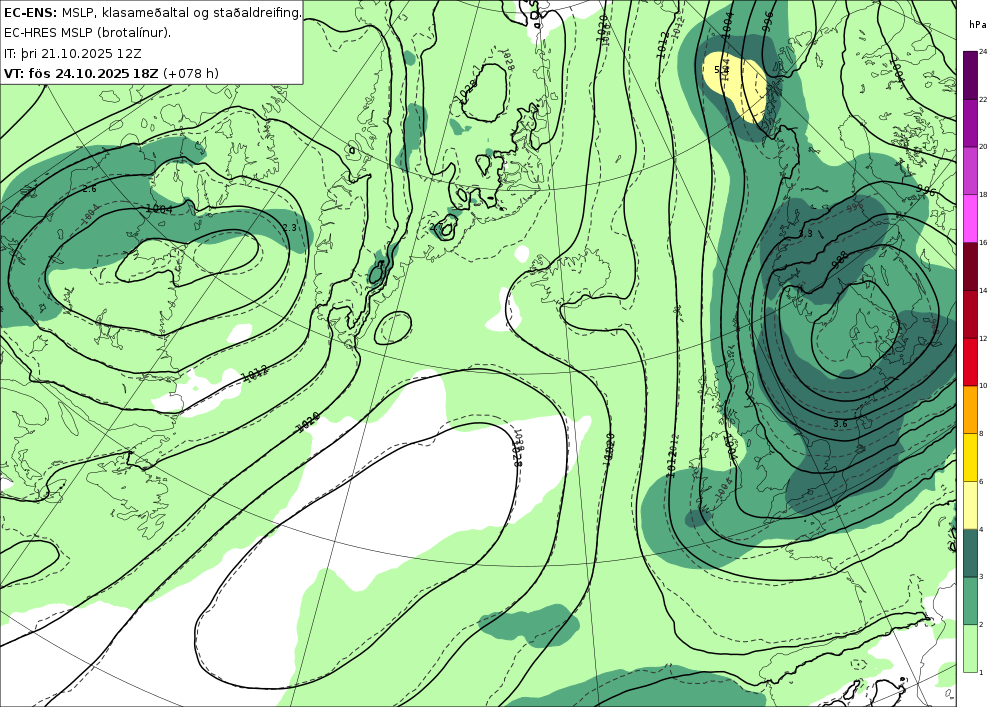
Task: Pick the bright yellow 6–8 hPa legend band
Action: tap(971, 457)
